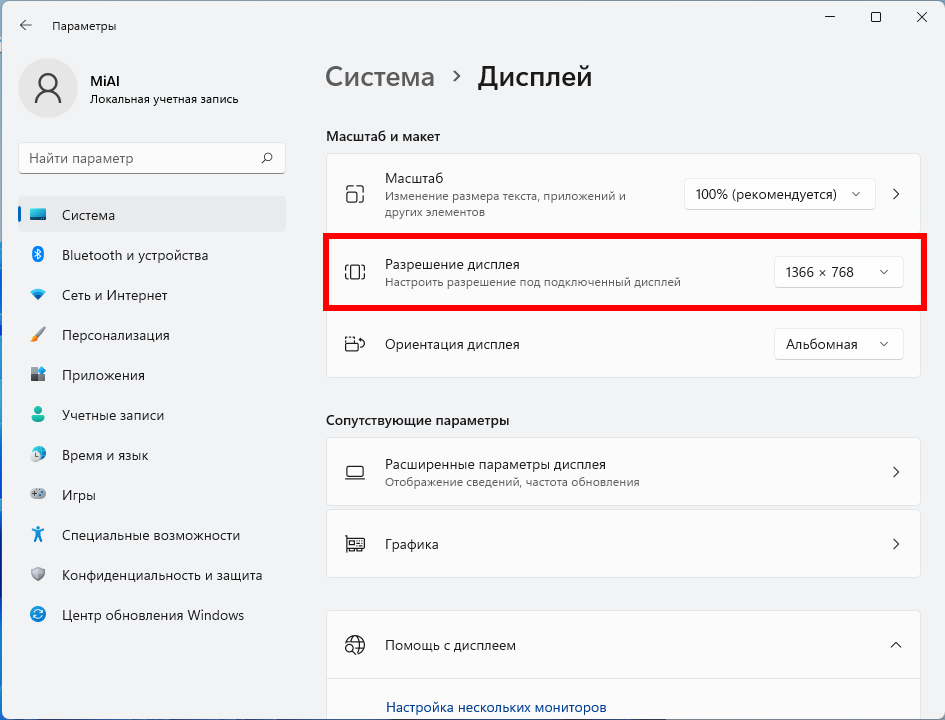Image resolution: width=945 pixels, height=720 pixels.
Task: Click the Конфиденциальность и защита shield icon
Action: tap(38, 575)
